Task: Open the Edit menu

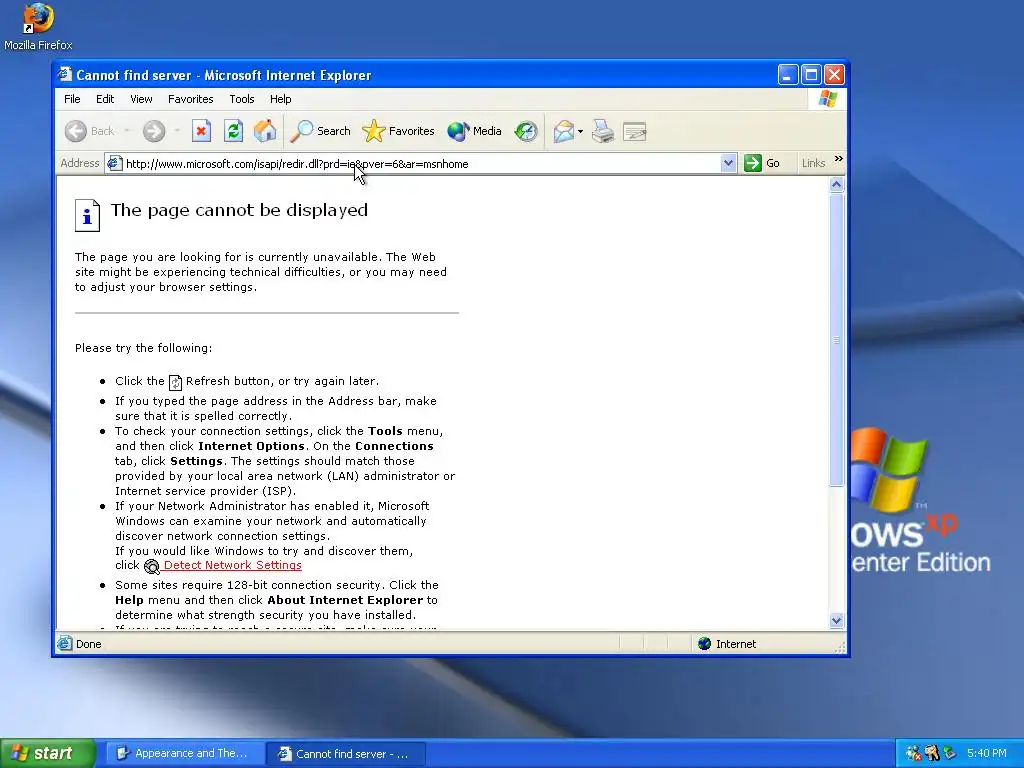Action: (x=105, y=99)
